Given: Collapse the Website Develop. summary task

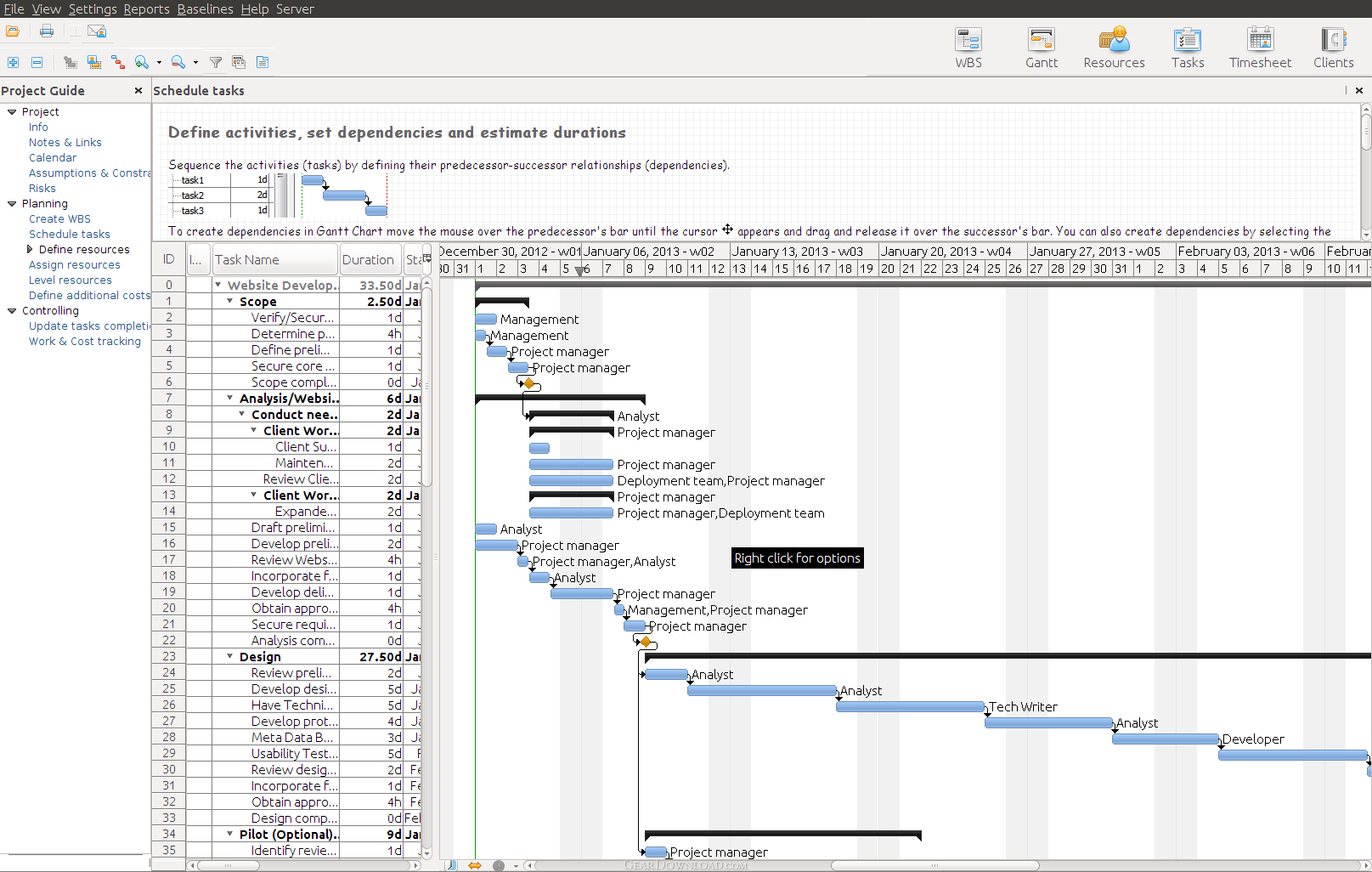Looking at the screenshot, I should [218, 285].
